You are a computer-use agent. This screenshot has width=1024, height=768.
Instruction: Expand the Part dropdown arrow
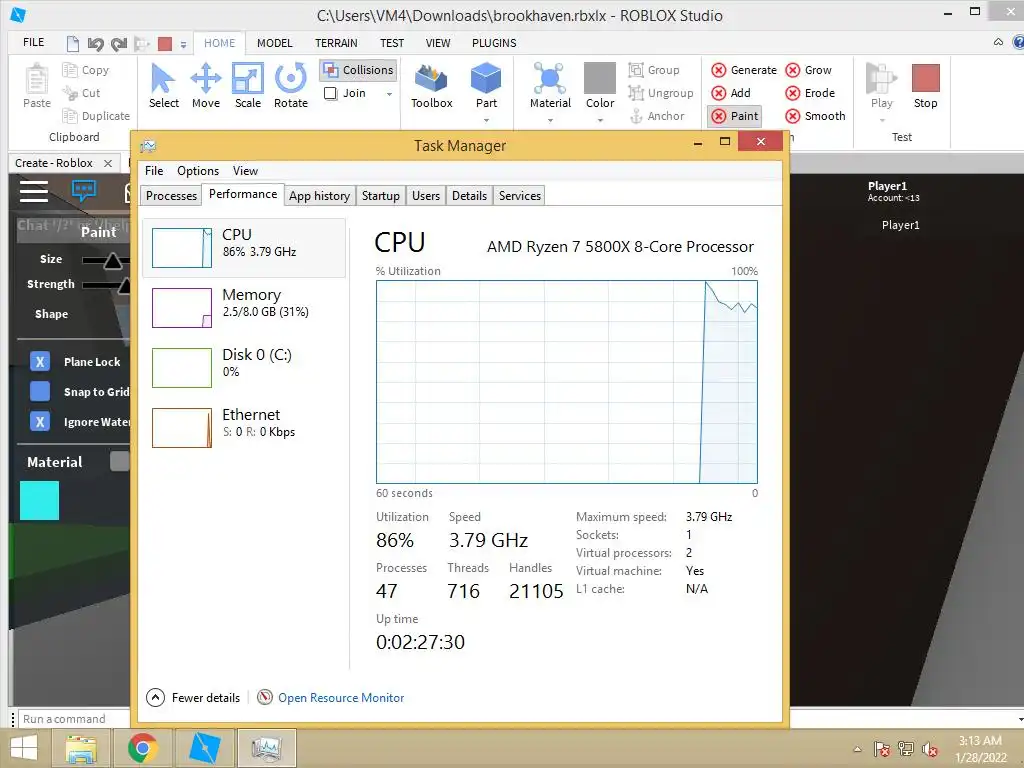(x=486, y=120)
